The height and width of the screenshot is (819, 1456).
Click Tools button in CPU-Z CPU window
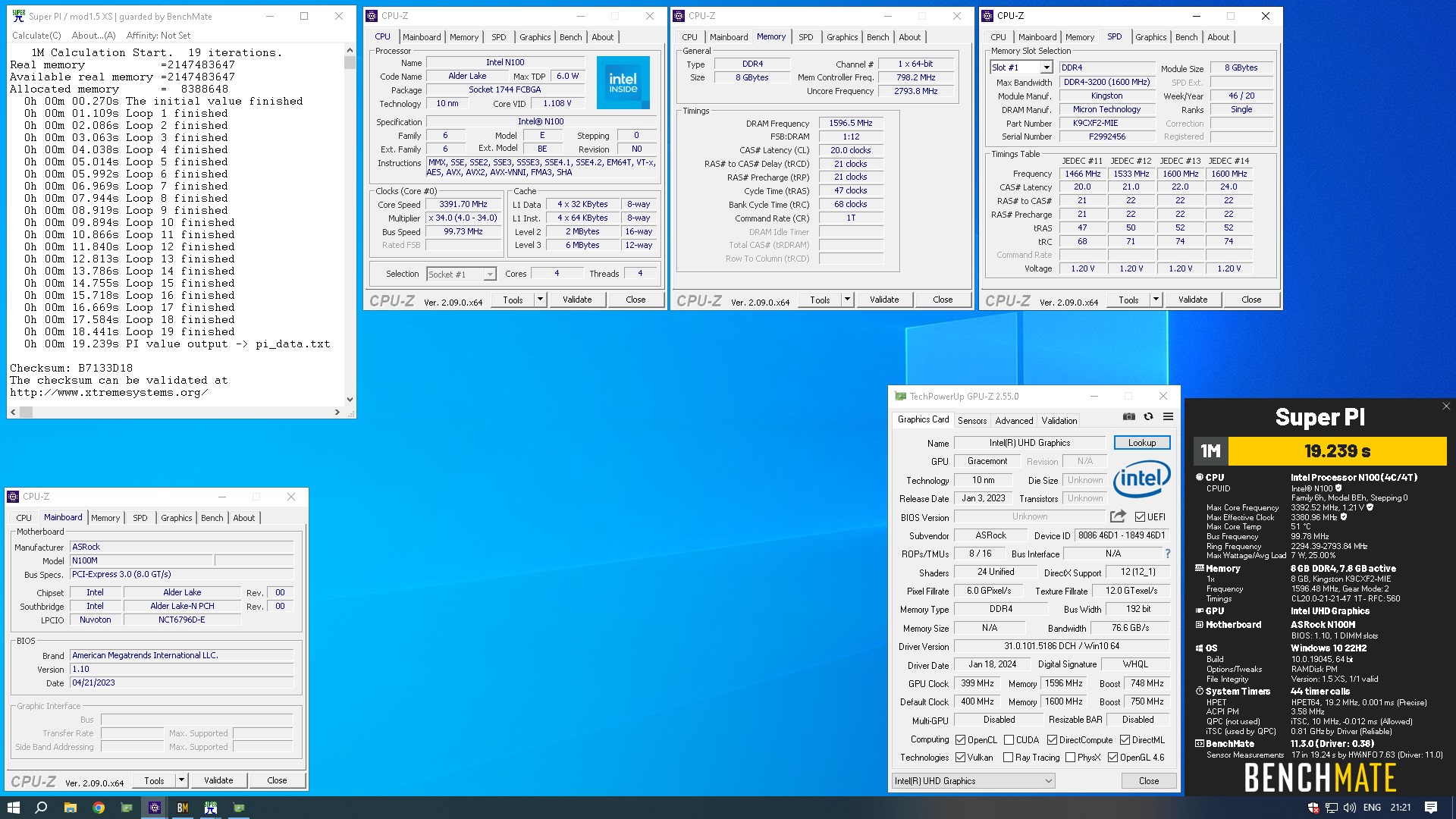click(513, 300)
